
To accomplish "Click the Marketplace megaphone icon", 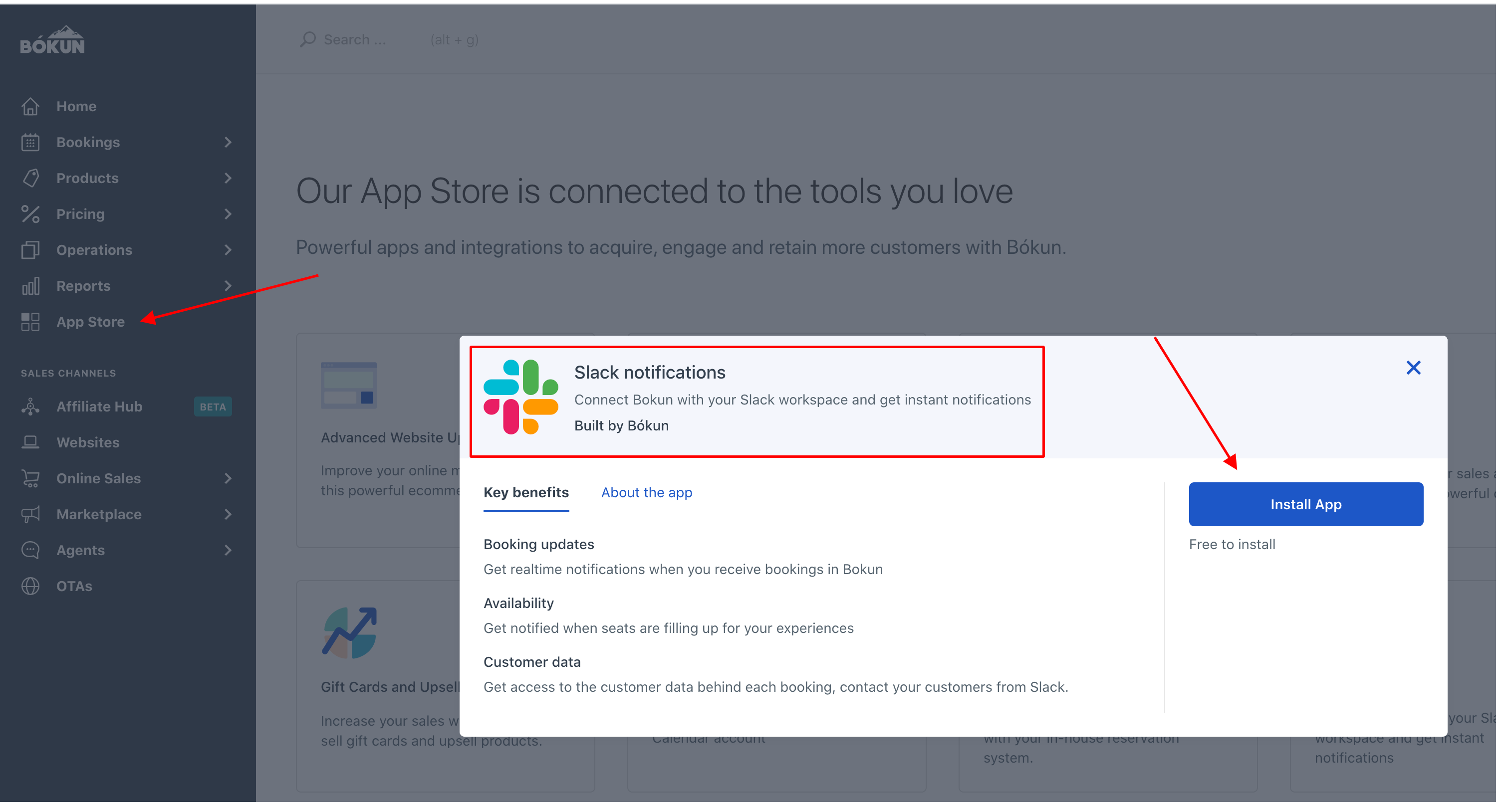I will point(30,518).
